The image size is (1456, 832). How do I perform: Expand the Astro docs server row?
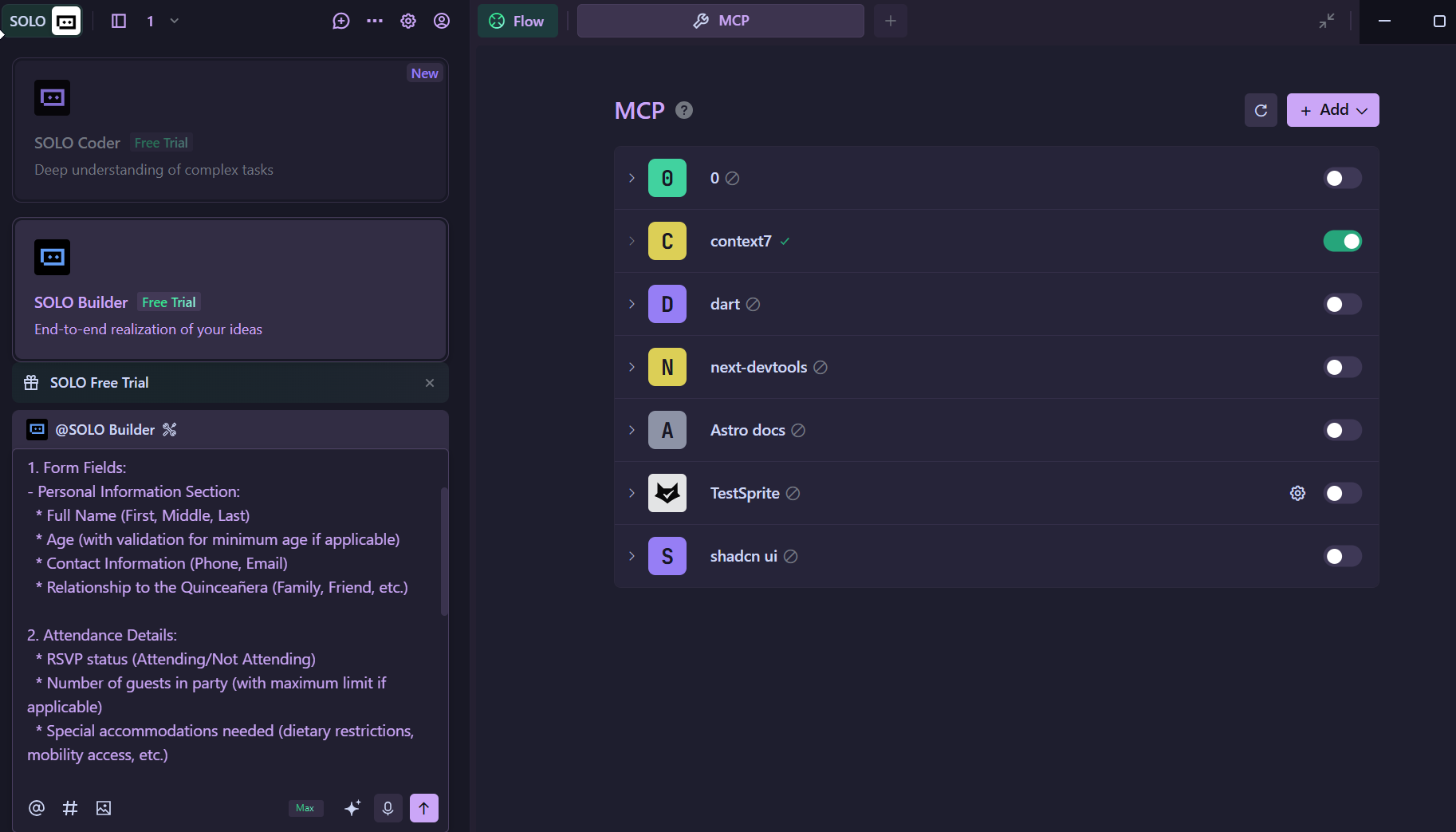pos(632,430)
